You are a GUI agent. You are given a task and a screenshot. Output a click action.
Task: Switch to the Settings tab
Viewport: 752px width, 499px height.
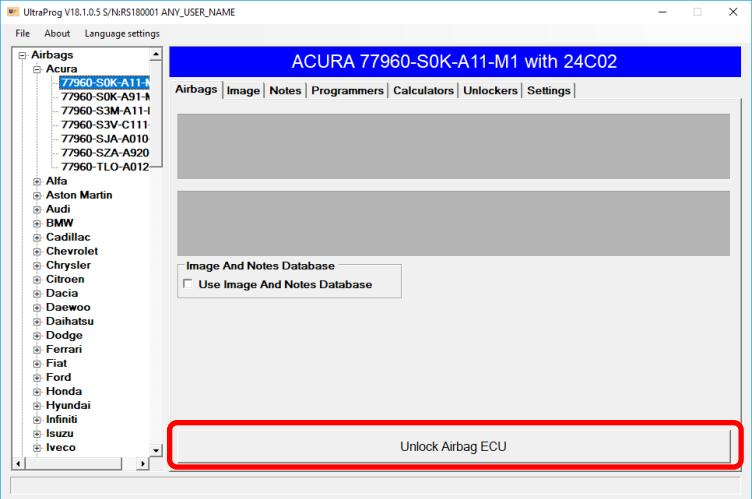coord(549,90)
